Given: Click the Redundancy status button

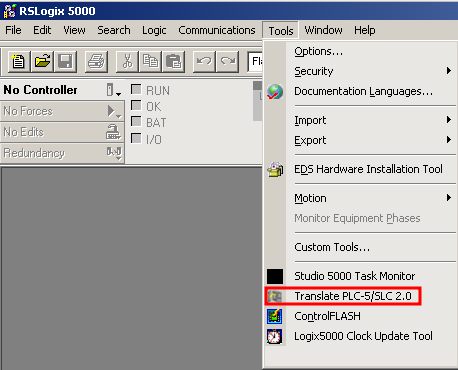Looking at the screenshot, I should [62, 153].
